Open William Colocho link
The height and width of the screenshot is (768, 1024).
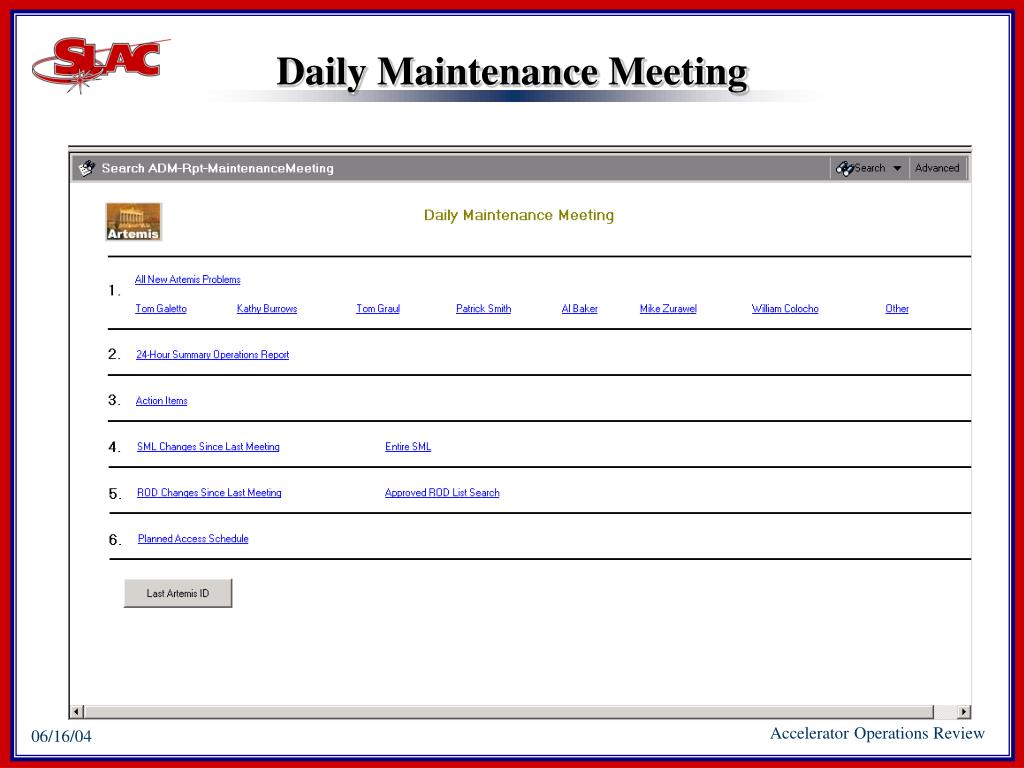[785, 308]
